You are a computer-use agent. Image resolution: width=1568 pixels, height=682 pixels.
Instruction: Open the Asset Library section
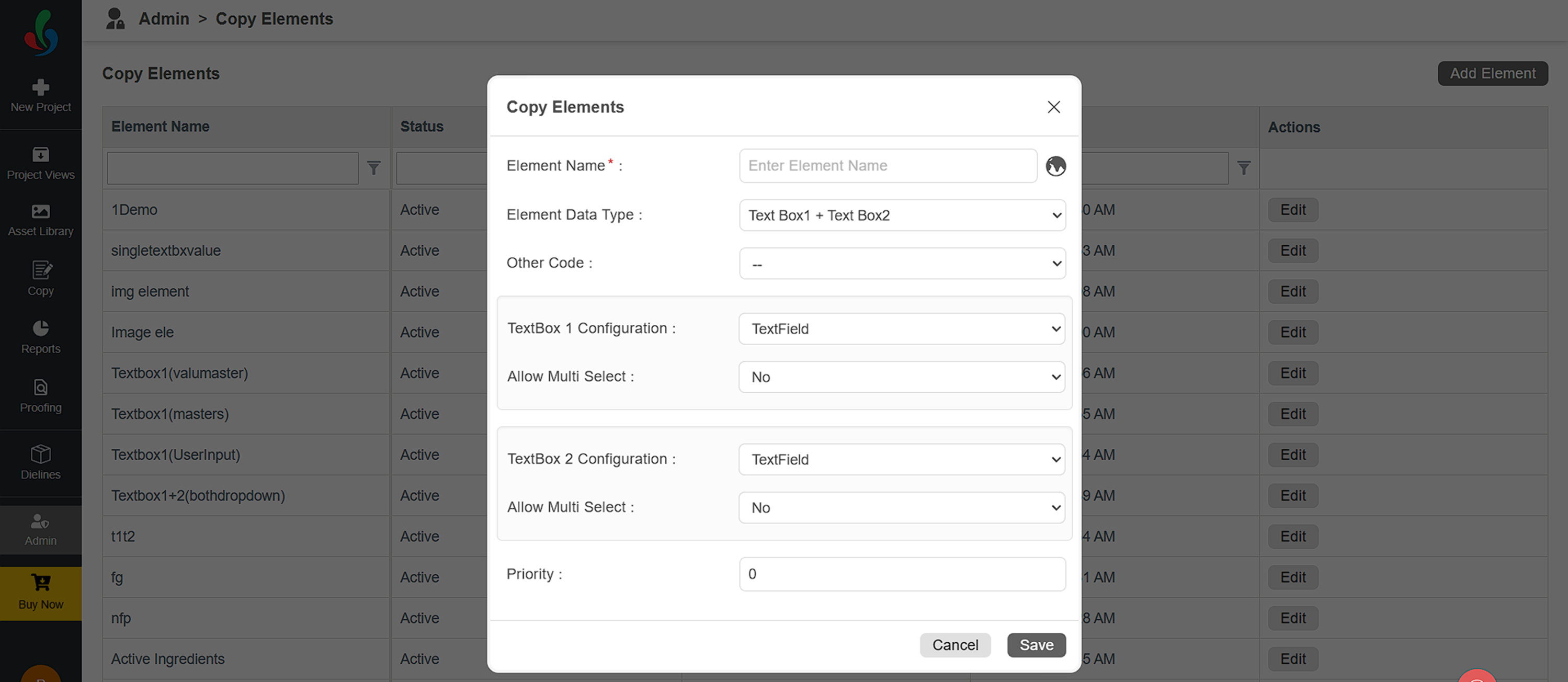(x=41, y=220)
